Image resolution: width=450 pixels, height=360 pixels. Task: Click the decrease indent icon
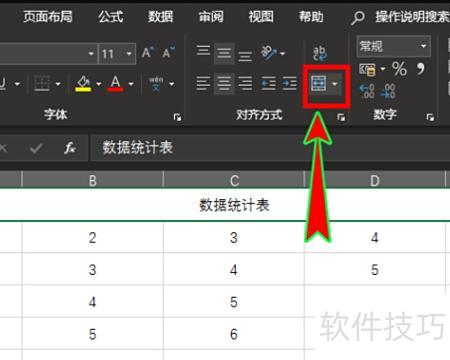click(268, 83)
